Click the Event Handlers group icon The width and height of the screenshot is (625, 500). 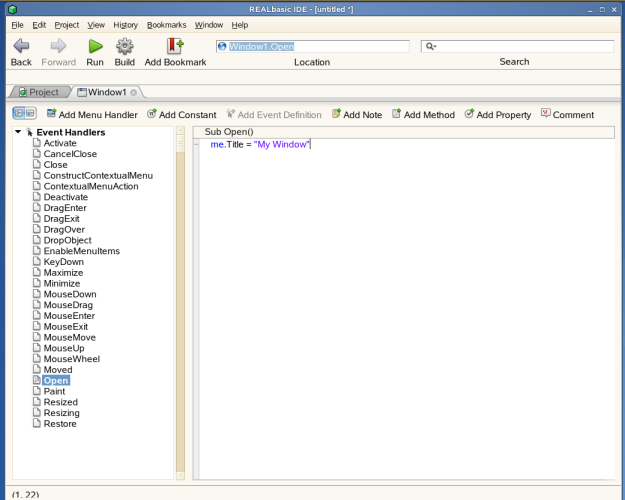(29, 132)
